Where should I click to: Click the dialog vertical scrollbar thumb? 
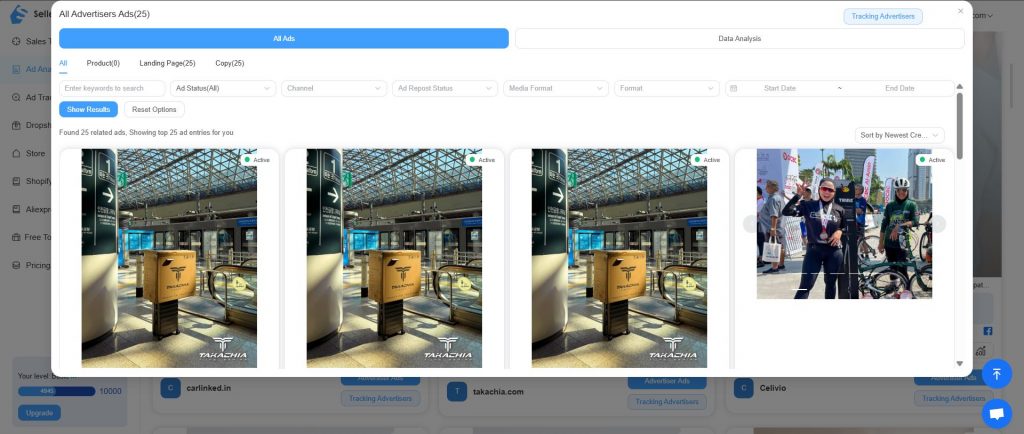959,125
